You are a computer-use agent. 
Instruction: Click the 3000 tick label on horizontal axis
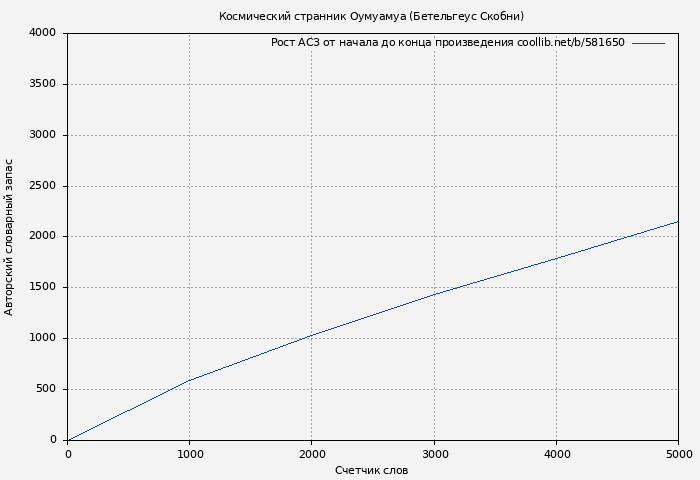[434, 454]
